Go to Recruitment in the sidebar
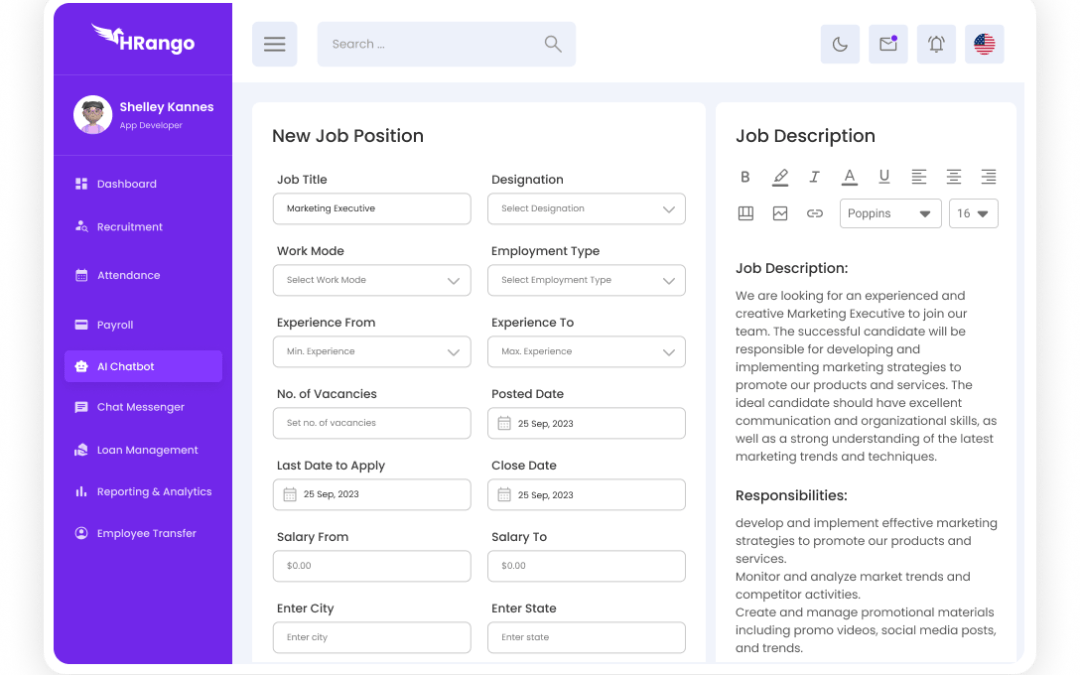This screenshot has width=1080, height=675. (129, 227)
